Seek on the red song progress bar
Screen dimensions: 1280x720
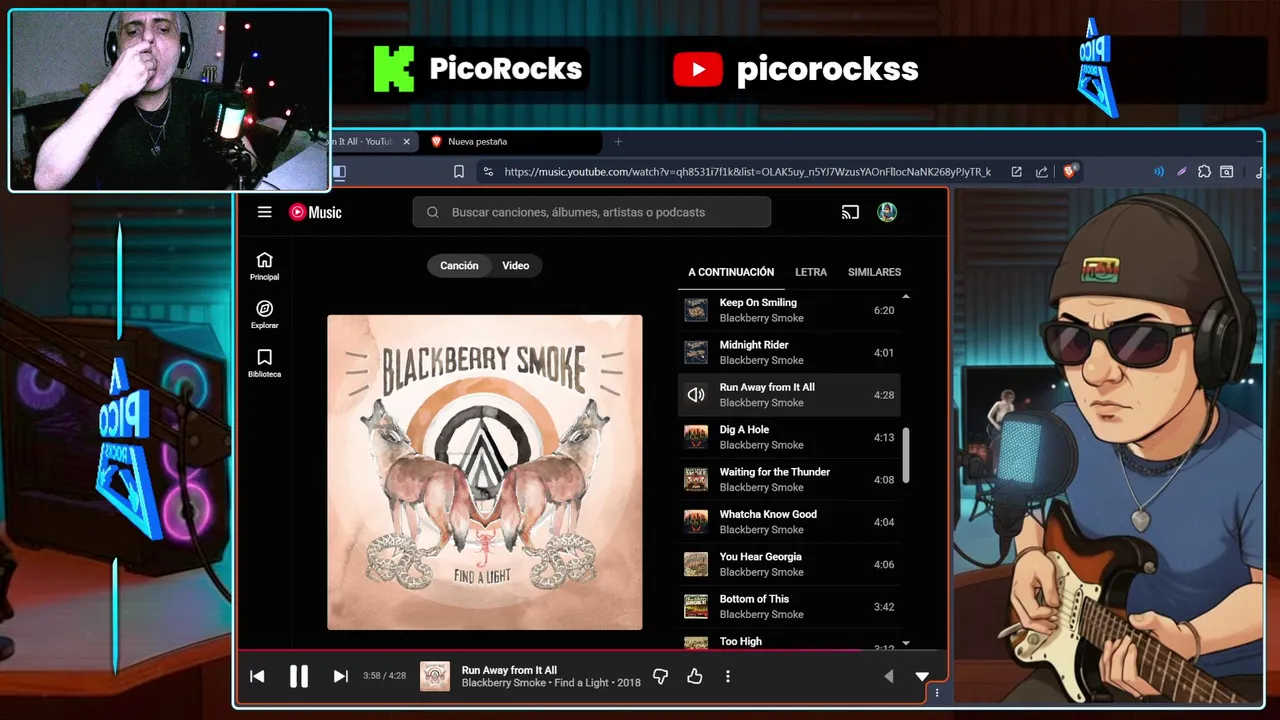tap(592, 651)
